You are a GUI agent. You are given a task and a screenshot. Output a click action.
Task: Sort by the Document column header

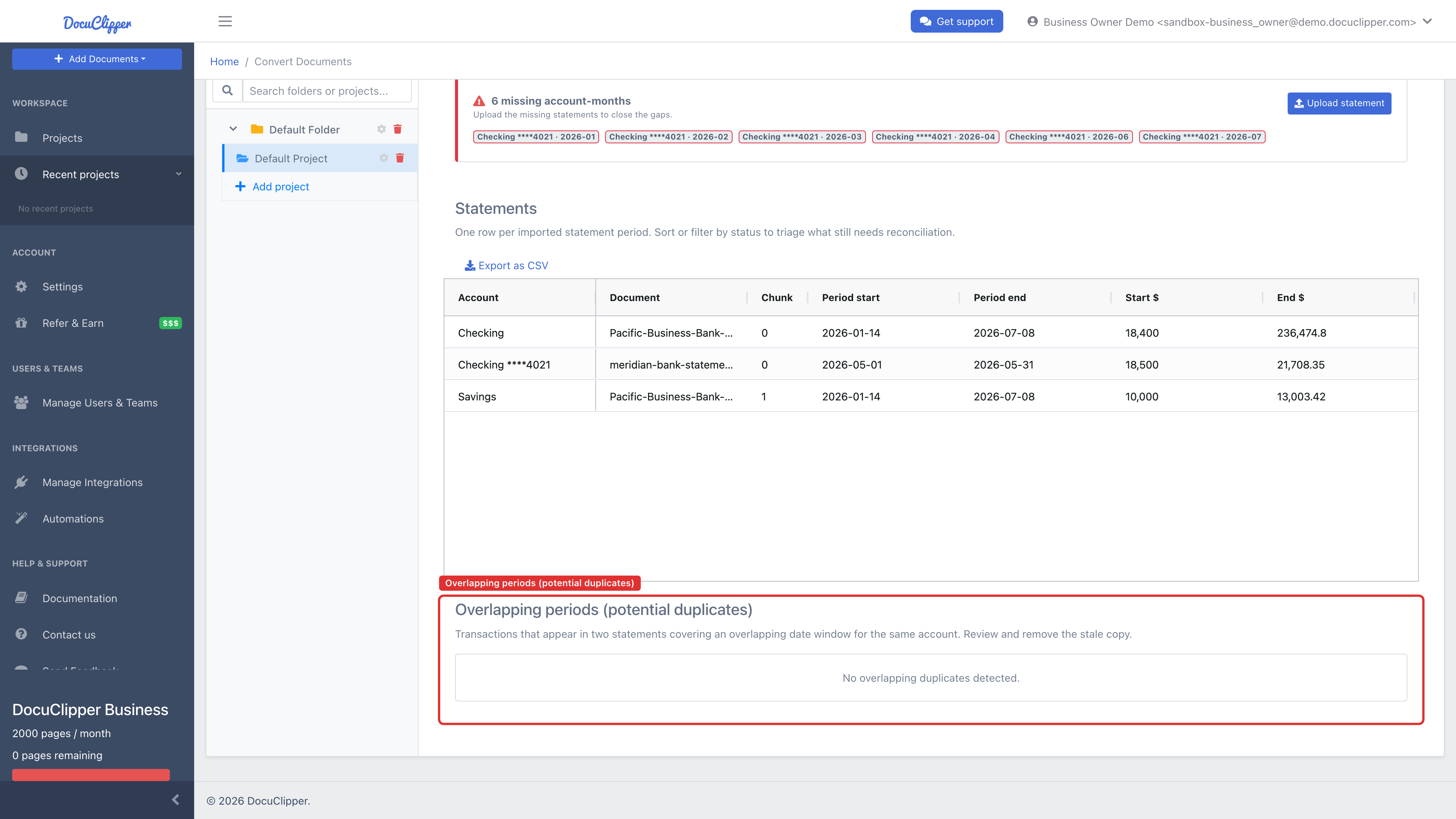672,298
